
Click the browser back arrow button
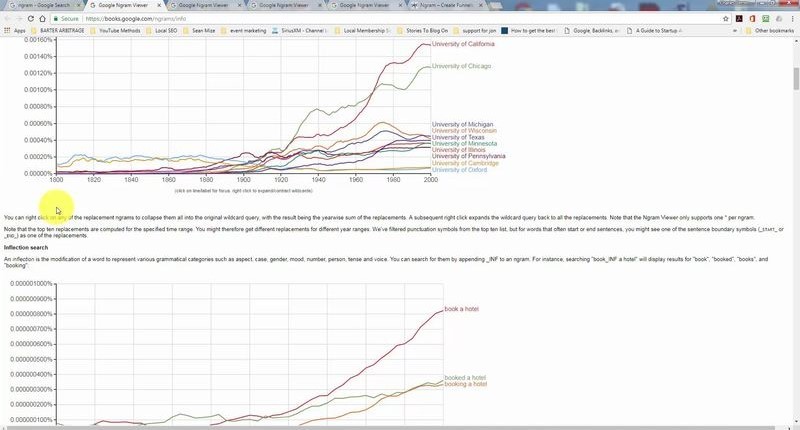pyautogui.click(x=7, y=18)
